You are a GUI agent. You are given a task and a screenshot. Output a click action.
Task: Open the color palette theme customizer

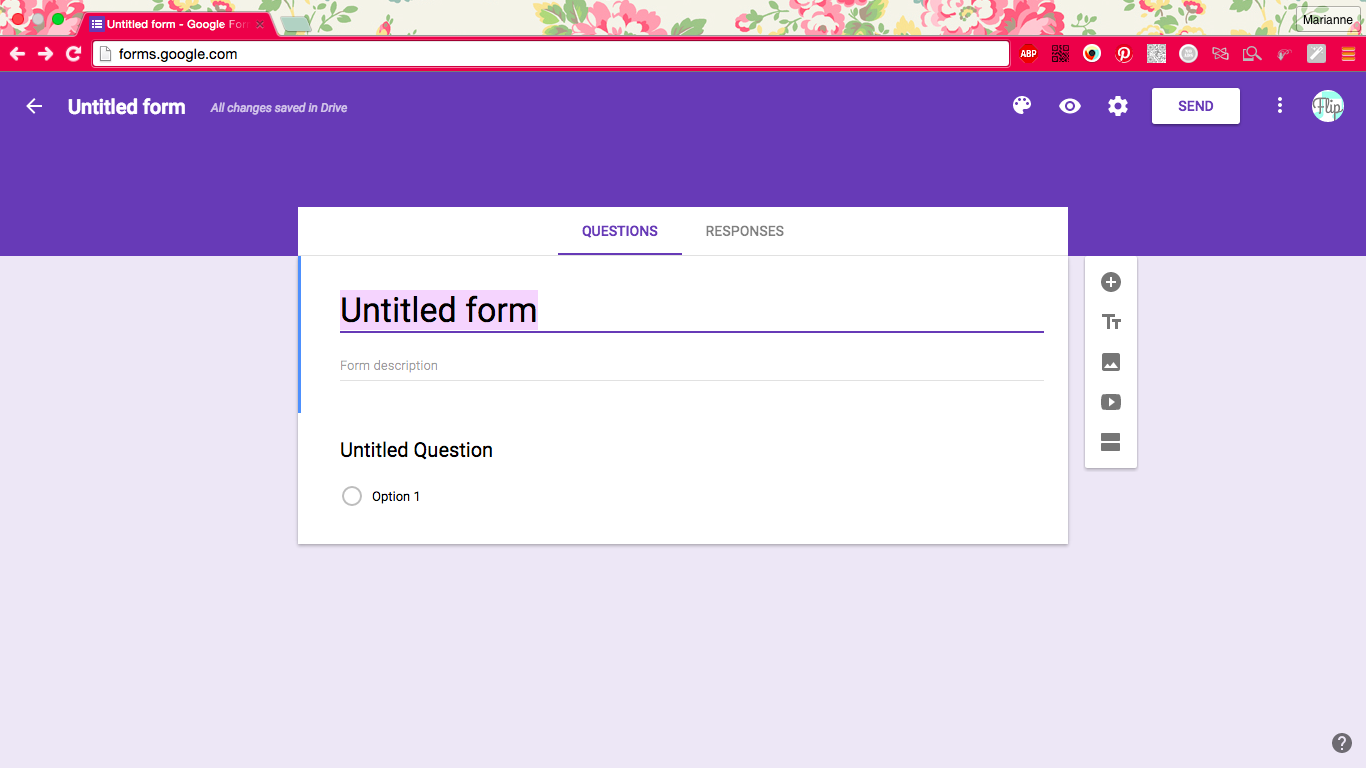[x=1021, y=106]
